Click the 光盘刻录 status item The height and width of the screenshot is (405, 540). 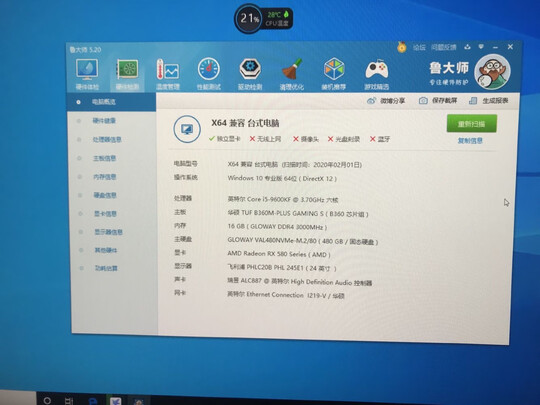[x=344, y=139]
